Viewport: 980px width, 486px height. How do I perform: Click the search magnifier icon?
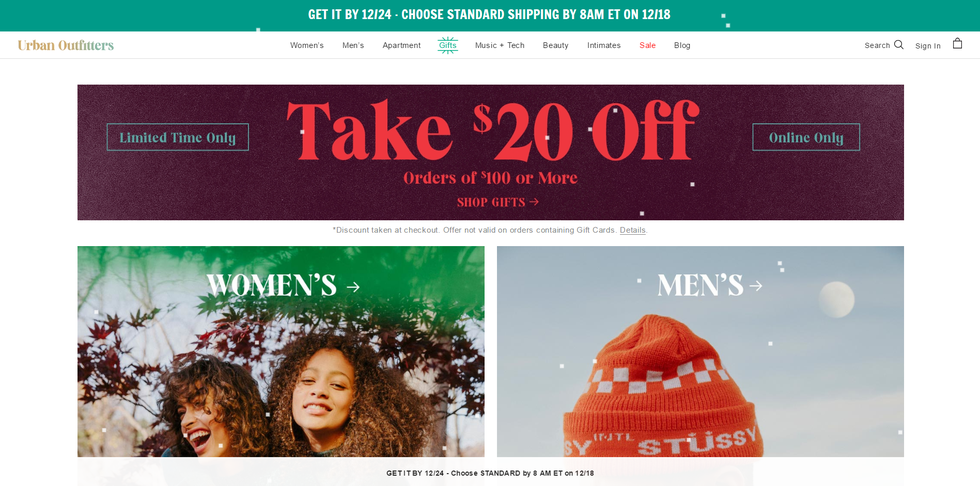point(899,44)
